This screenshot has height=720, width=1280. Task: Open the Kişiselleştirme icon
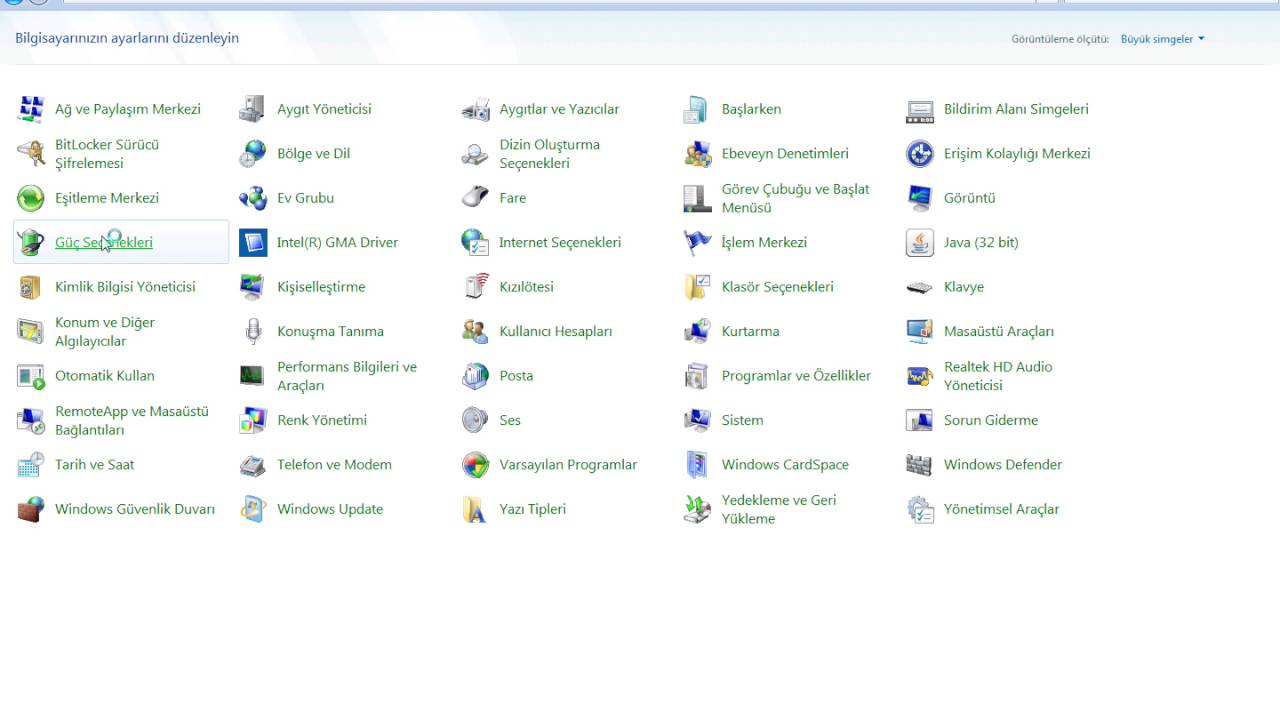point(253,287)
